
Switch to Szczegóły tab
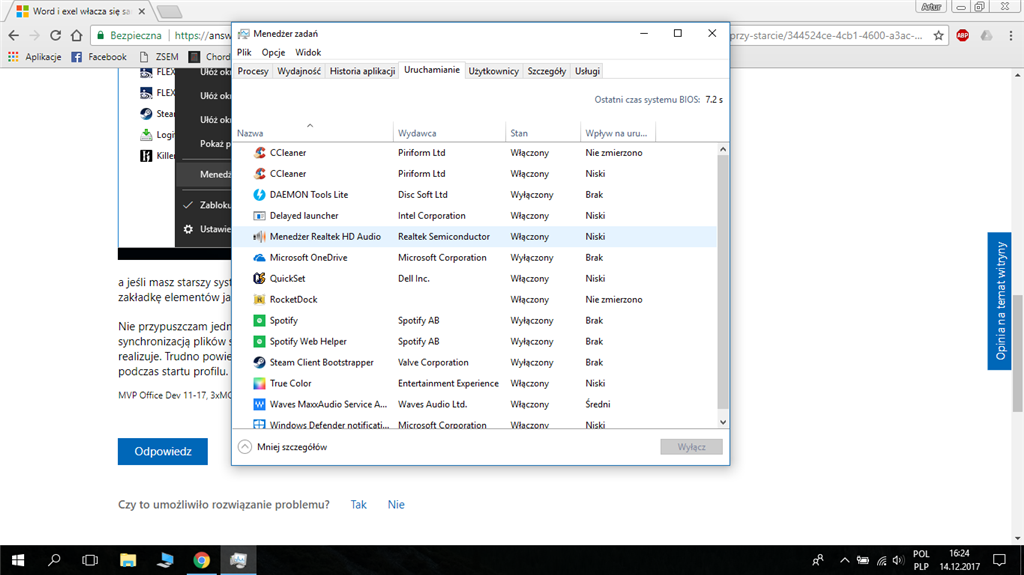(x=547, y=71)
